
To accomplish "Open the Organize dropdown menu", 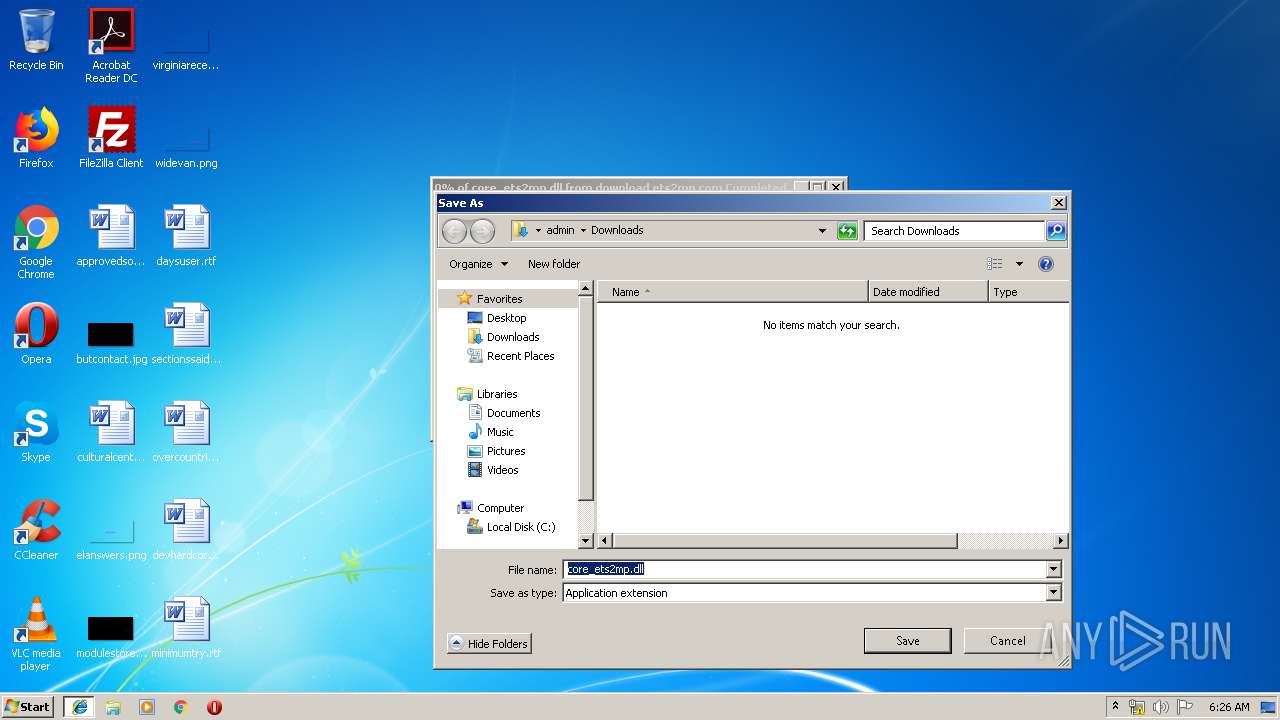I will click(x=478, y=264).
